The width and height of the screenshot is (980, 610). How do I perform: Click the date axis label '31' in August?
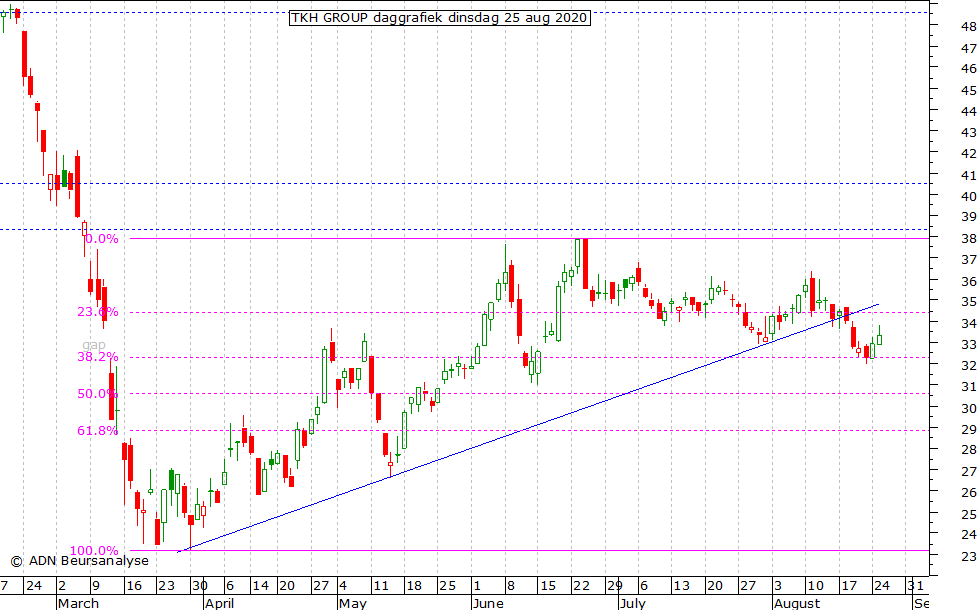point(916,586)
